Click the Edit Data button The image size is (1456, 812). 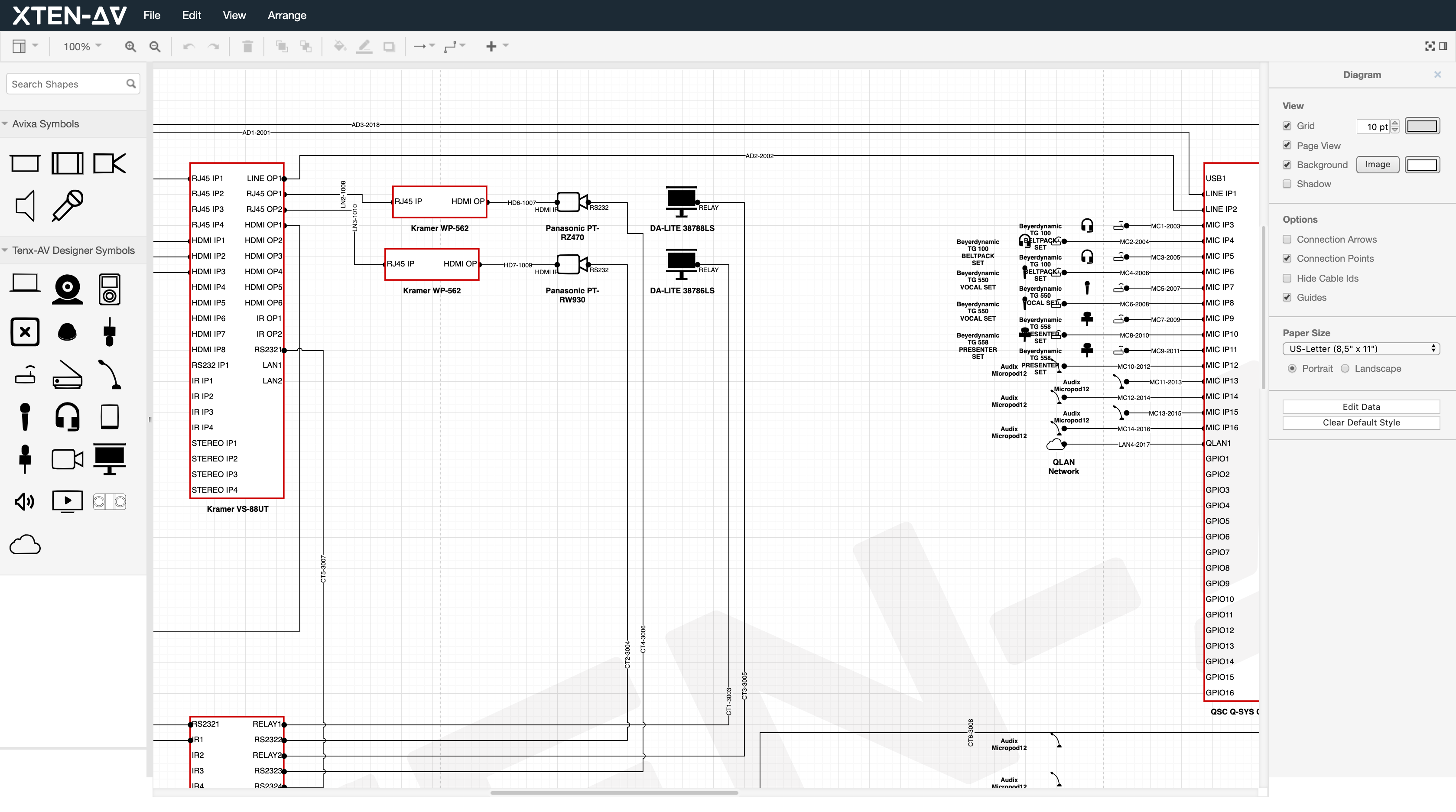(x=1361, y=407)
